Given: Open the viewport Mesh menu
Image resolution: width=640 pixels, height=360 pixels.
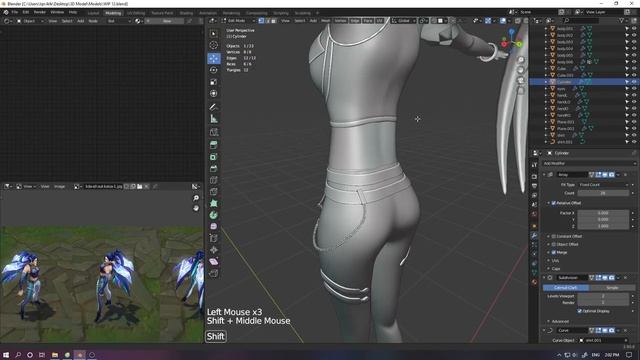Looking at the screenshot, I should (326, 20).
